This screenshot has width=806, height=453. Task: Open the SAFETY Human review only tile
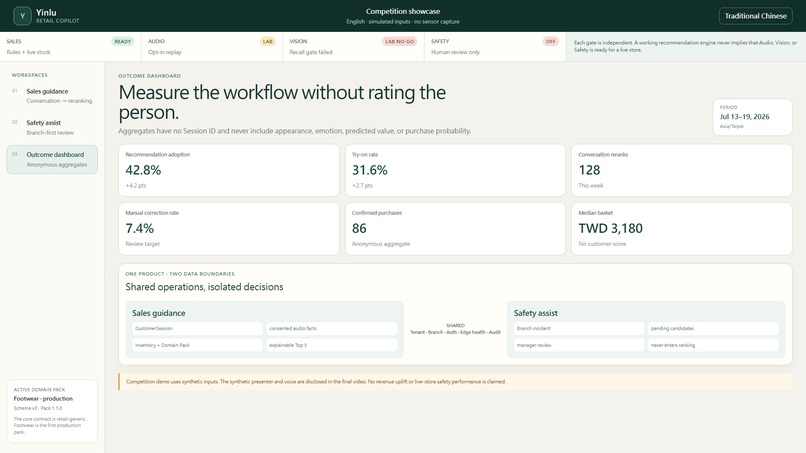click(495, 46)
